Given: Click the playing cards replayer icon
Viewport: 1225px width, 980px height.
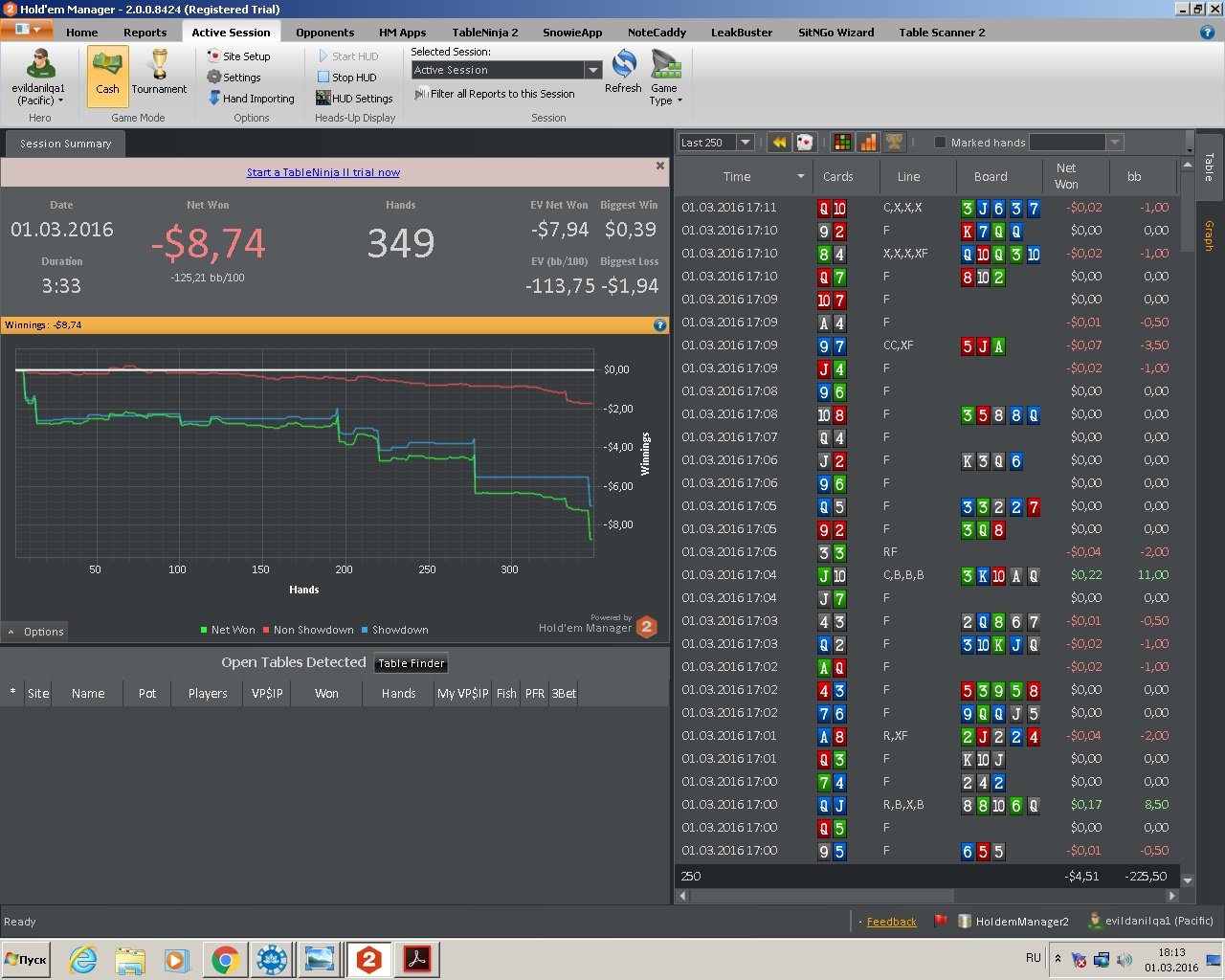Looking at the screenshot, I should [805, 143].
